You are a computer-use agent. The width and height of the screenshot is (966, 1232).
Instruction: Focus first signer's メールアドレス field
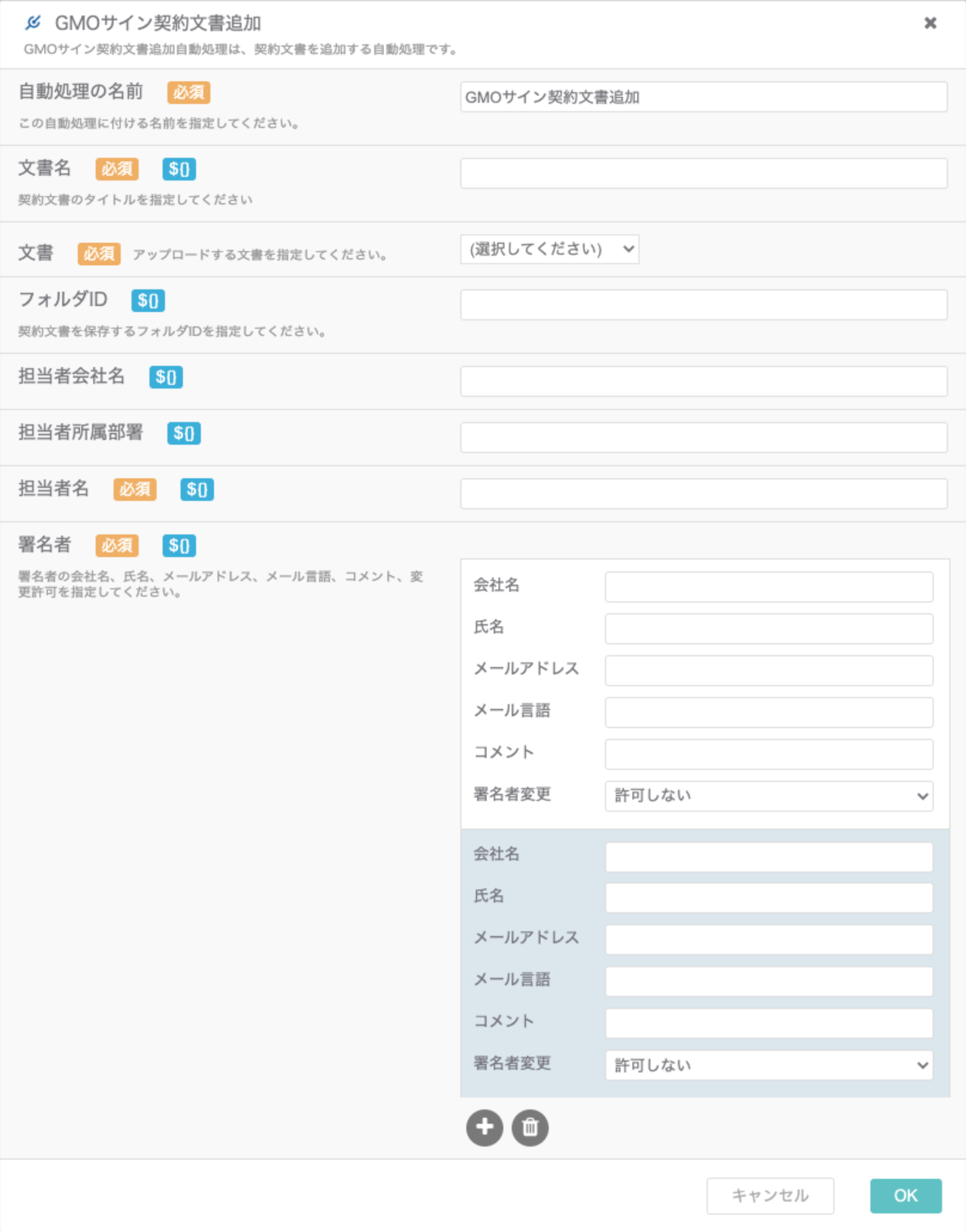pyautogui.click(x=769, y=671)
